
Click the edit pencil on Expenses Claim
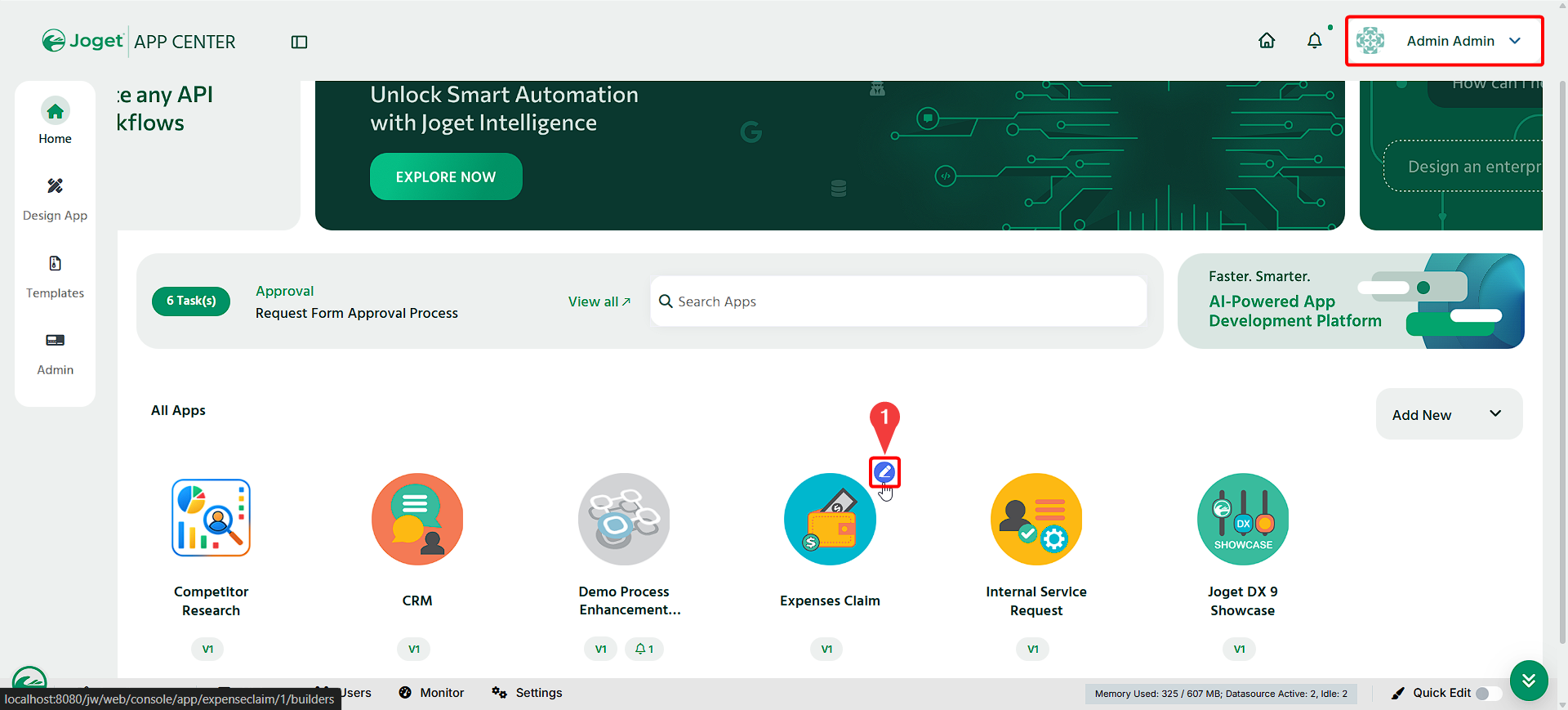[884, 471]
